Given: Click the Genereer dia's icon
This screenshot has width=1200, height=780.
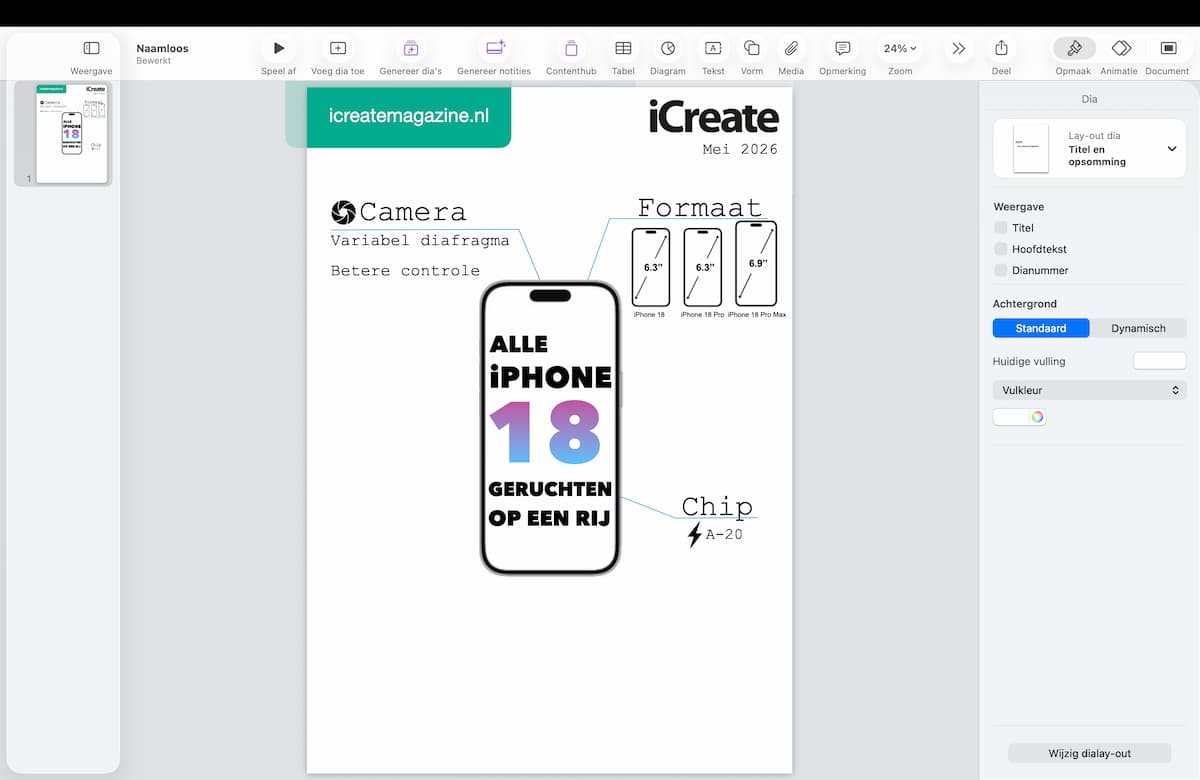Looking at the screenshot, I should [410, 48].
